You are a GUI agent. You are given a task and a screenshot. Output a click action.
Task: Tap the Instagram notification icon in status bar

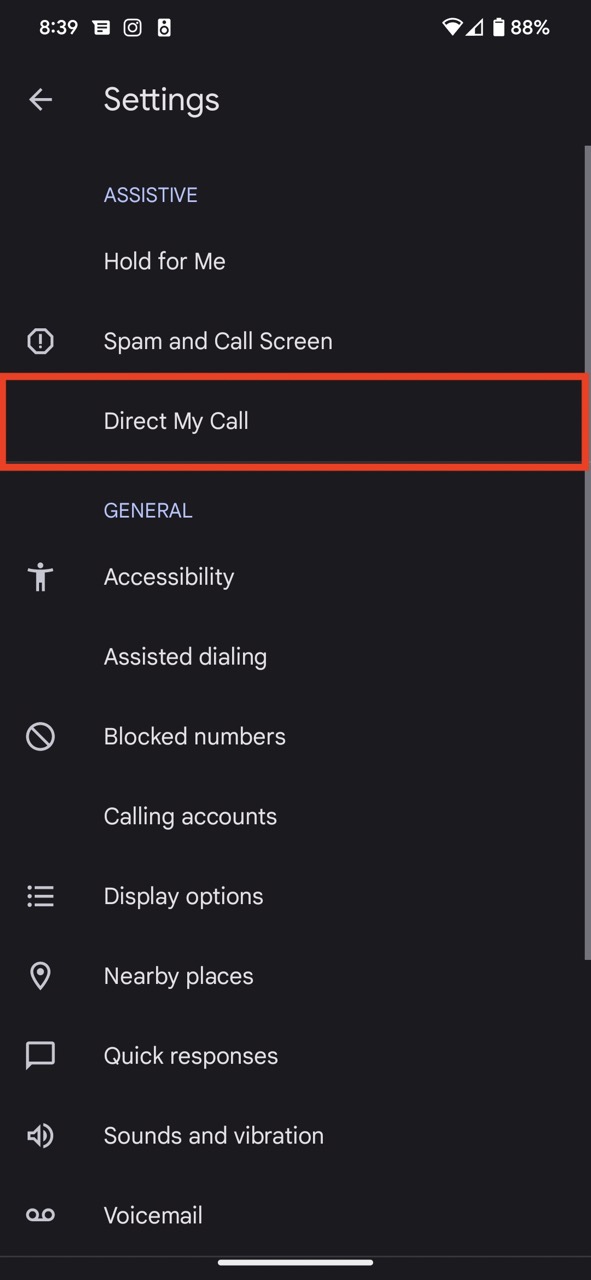coord(132,28)
